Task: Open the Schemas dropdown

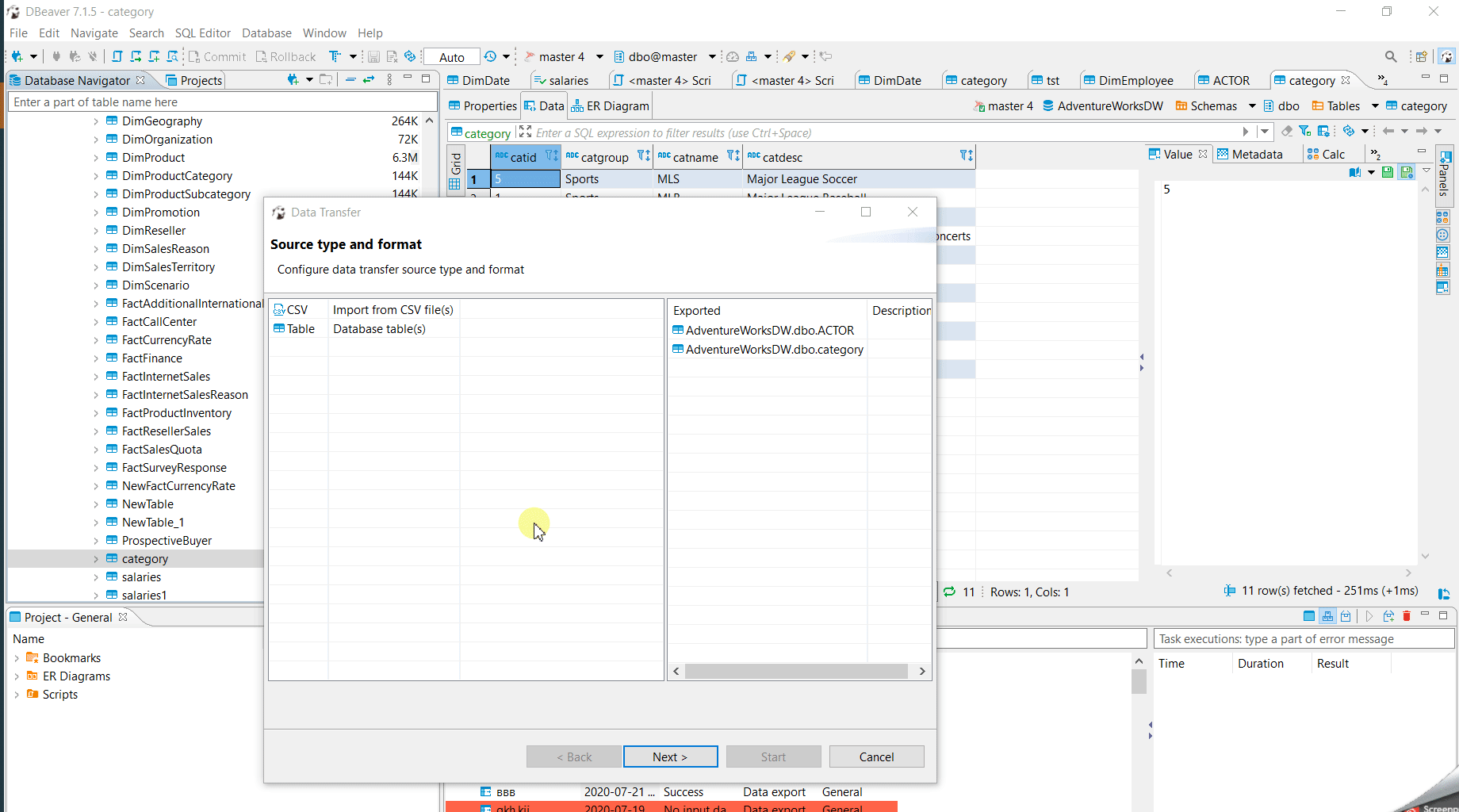Action: [x=1253, y=105]
